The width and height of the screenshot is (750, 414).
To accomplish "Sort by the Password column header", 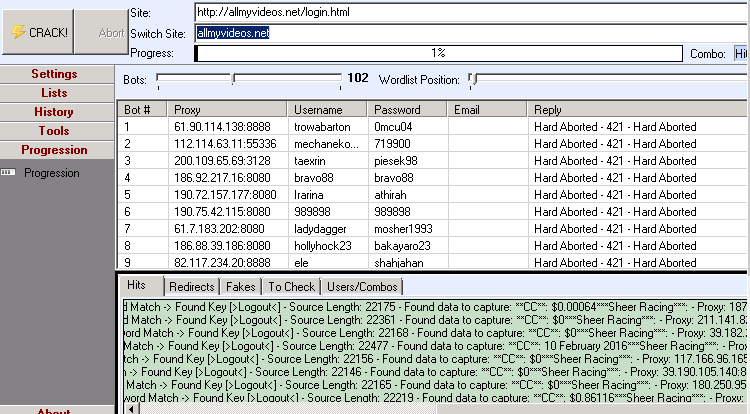I will (408, 109).
